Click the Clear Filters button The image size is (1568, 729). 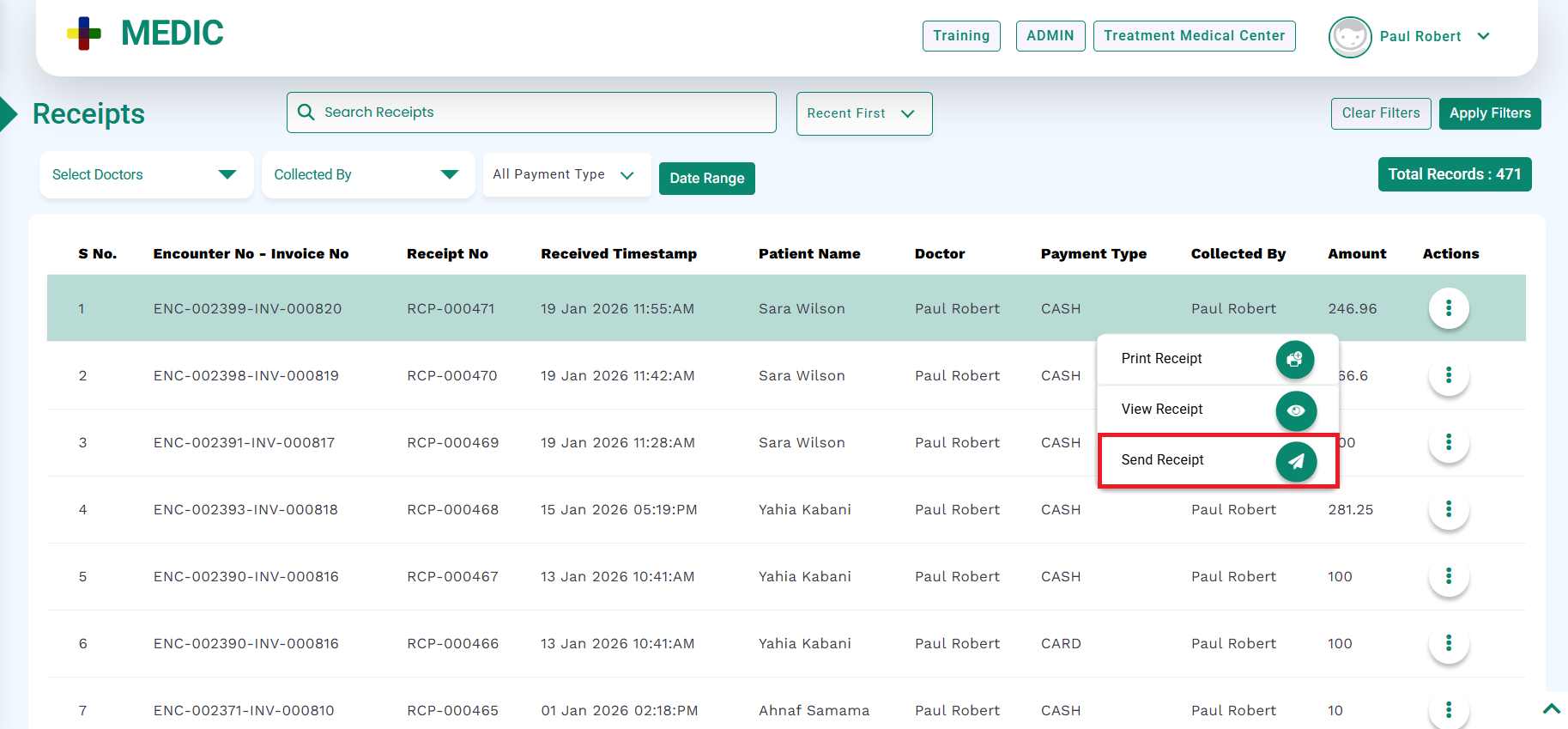point(1380,113)
